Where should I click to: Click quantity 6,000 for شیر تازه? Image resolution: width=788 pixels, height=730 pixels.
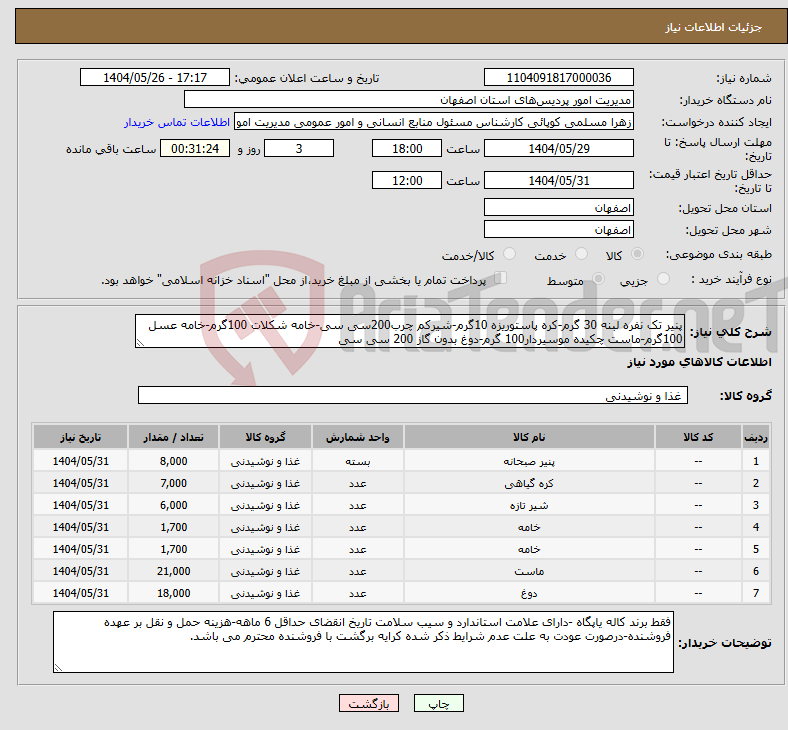pos(173,505)
